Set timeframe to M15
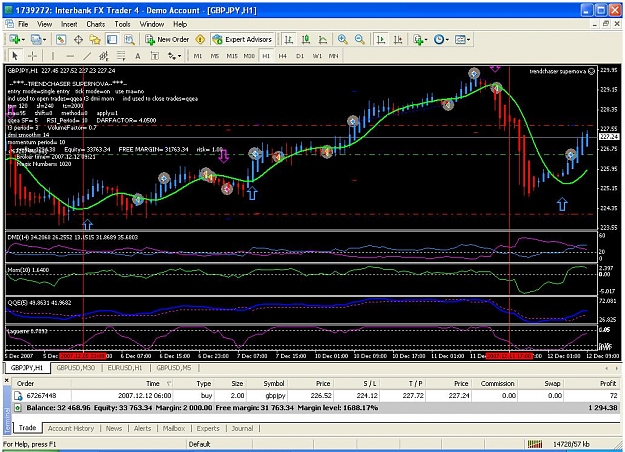Viewport: 625px width, 452px height. click(x=232, y=56)
